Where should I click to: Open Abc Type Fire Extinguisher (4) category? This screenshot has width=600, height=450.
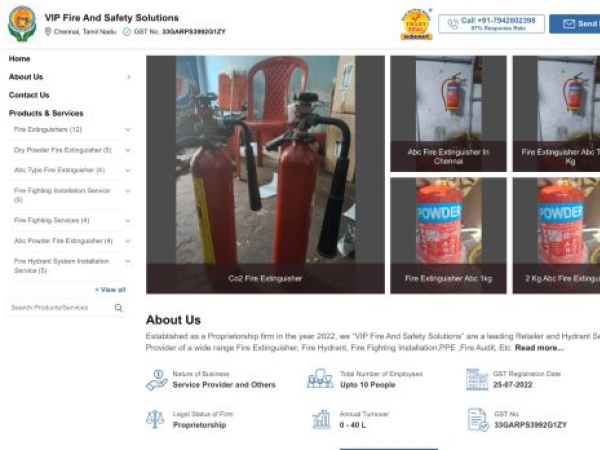coord(59,170)
